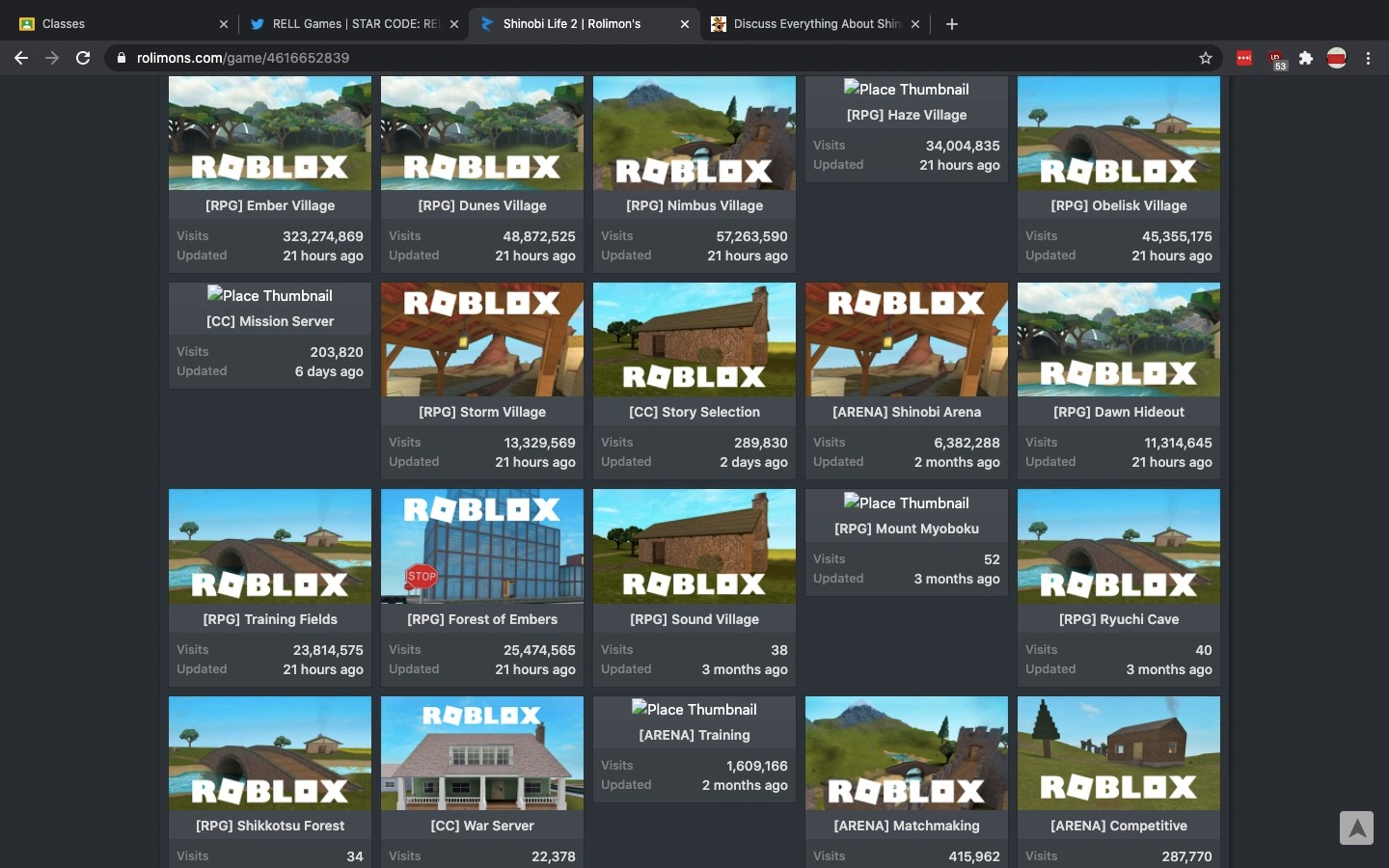Select the Shinobi Life 2 Rolimon's tab
This screenshot has width=1389, height=868.
pos(584,24)
